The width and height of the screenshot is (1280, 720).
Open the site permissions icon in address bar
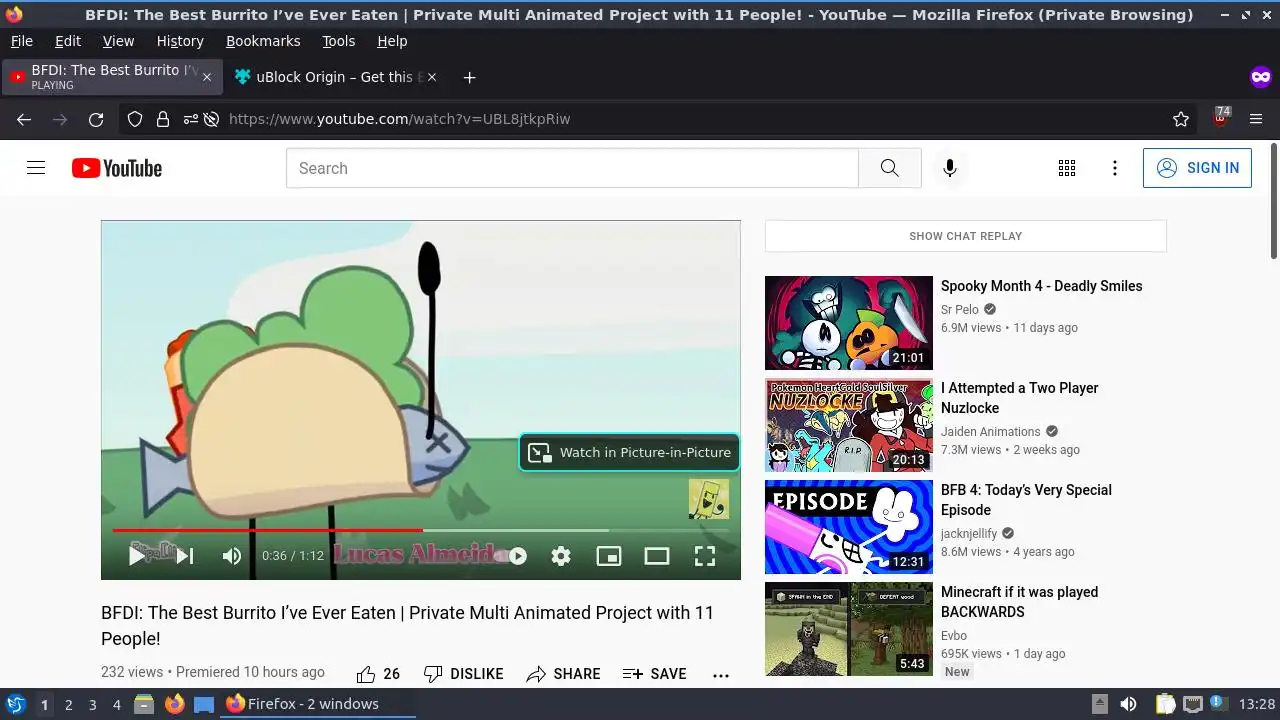tap(190, 119)
